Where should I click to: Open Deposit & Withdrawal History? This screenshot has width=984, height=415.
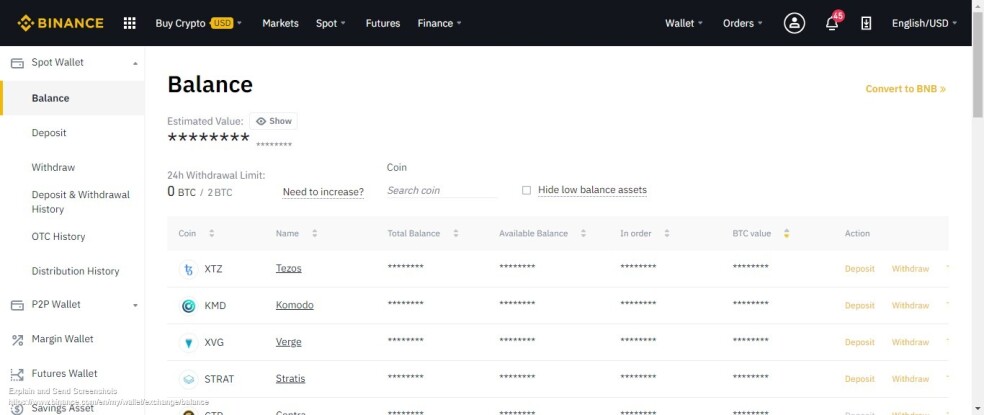tap(80, 202)
